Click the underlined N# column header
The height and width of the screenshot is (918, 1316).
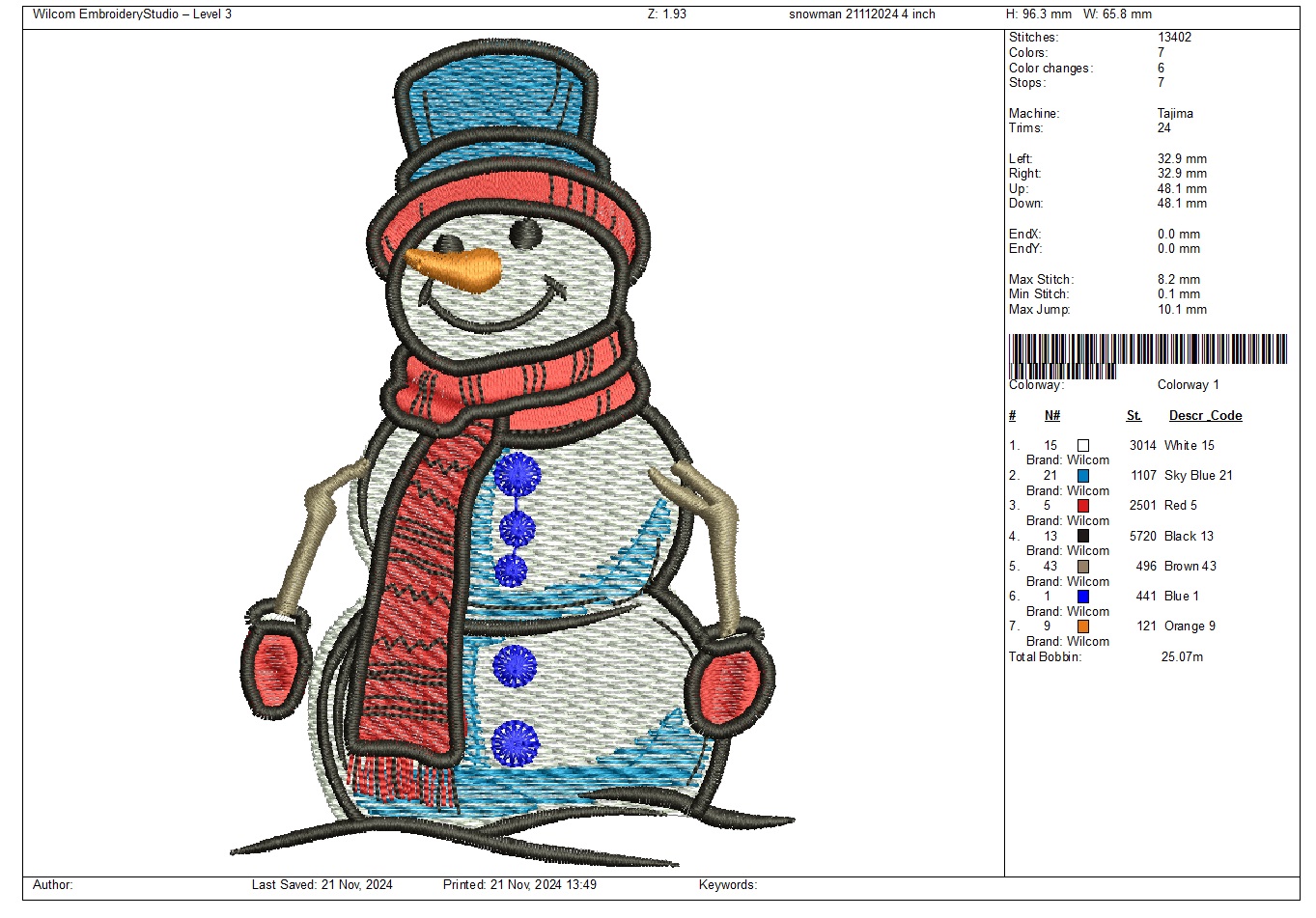[x=1052, y=416]
